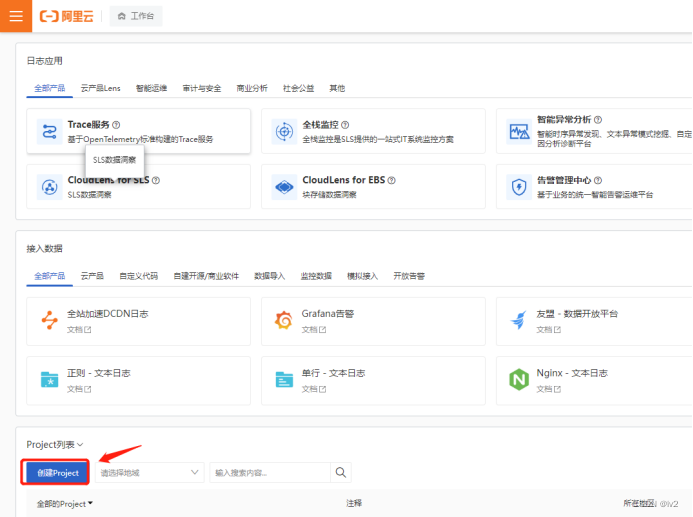Click the Trace服务 card icon
Screen dimensions: 693x517
[50, 132]
